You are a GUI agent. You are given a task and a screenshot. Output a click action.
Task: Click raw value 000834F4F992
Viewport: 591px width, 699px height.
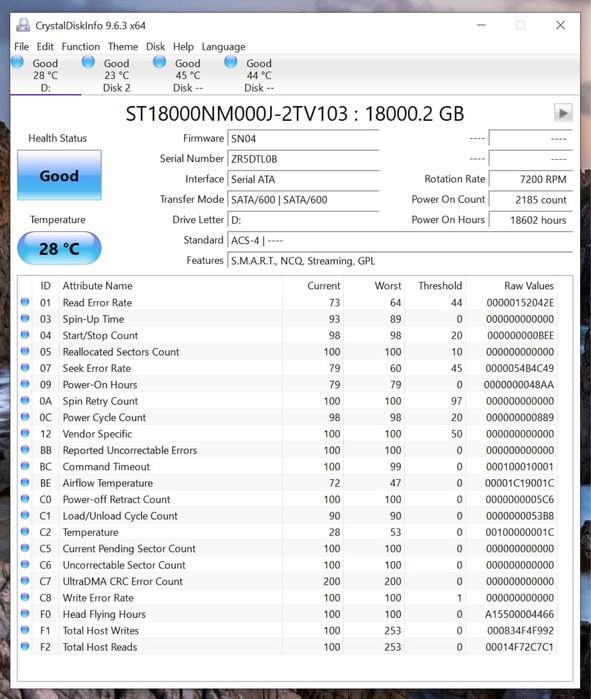point(521,631)
